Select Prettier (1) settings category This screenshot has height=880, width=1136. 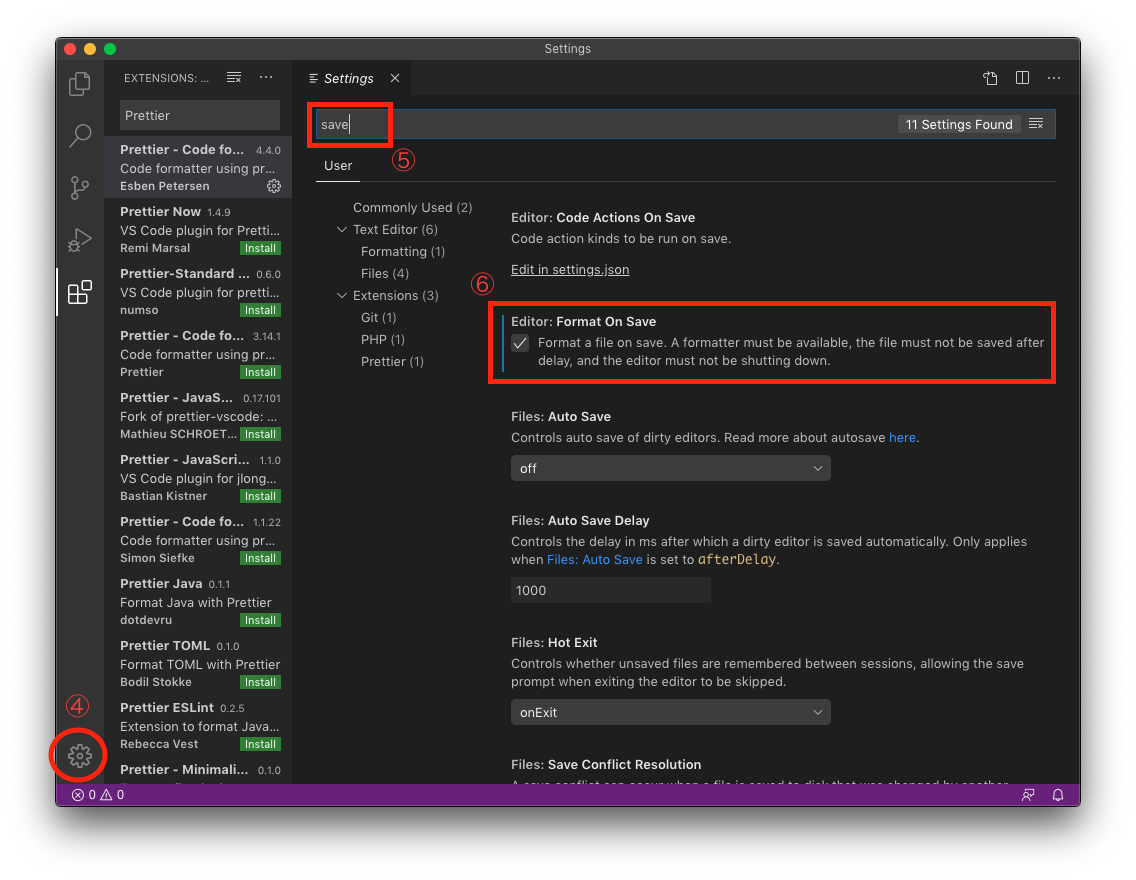(392, 361)
